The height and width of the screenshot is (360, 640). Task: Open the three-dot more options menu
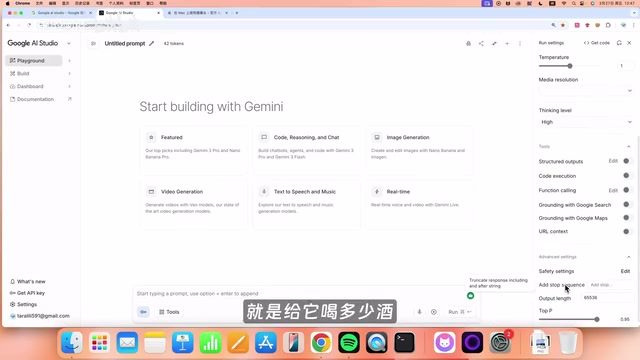[x=520, y=43]
